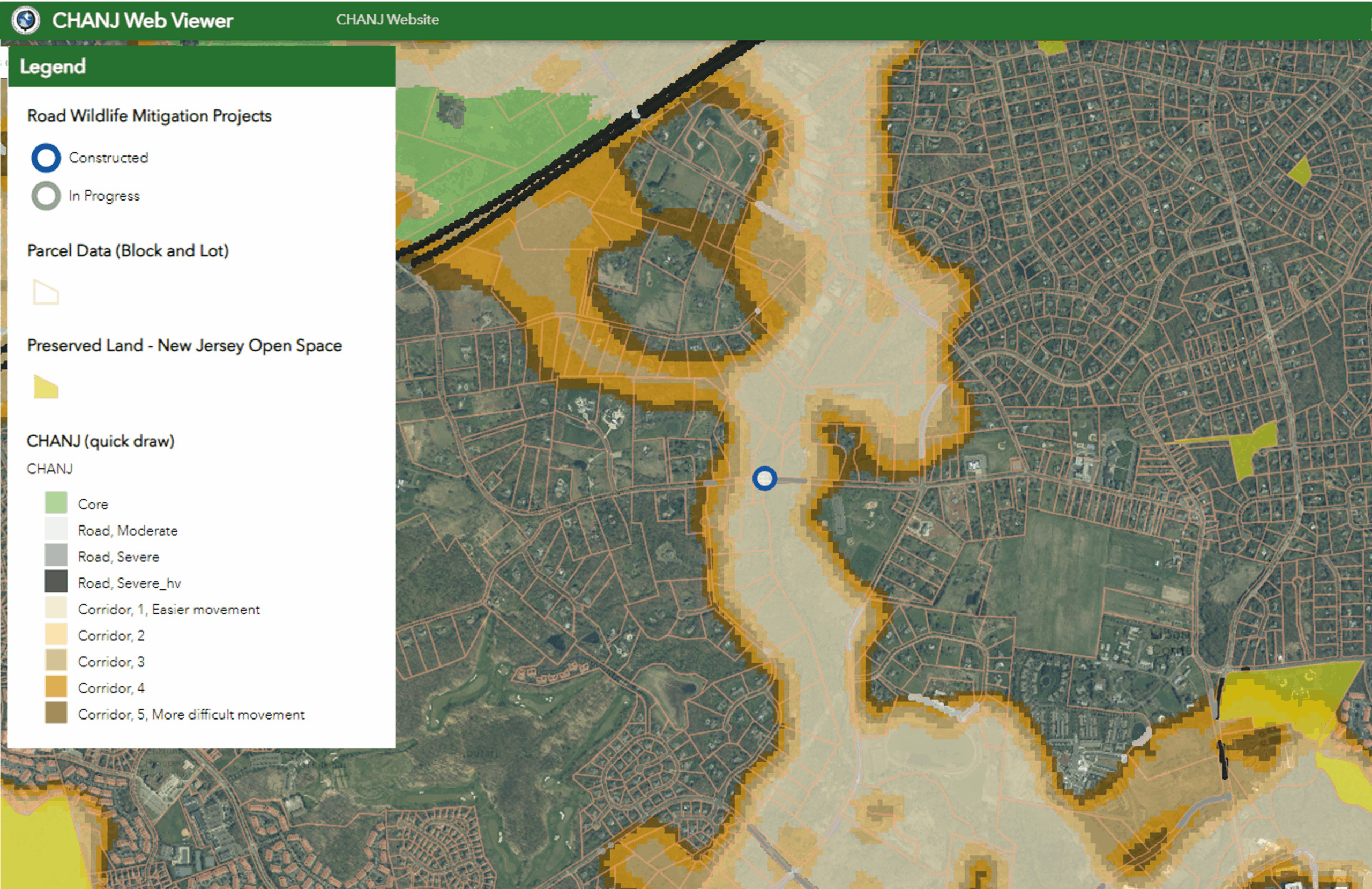Click the Corridor, 4 orange swatch

[56, 686]
